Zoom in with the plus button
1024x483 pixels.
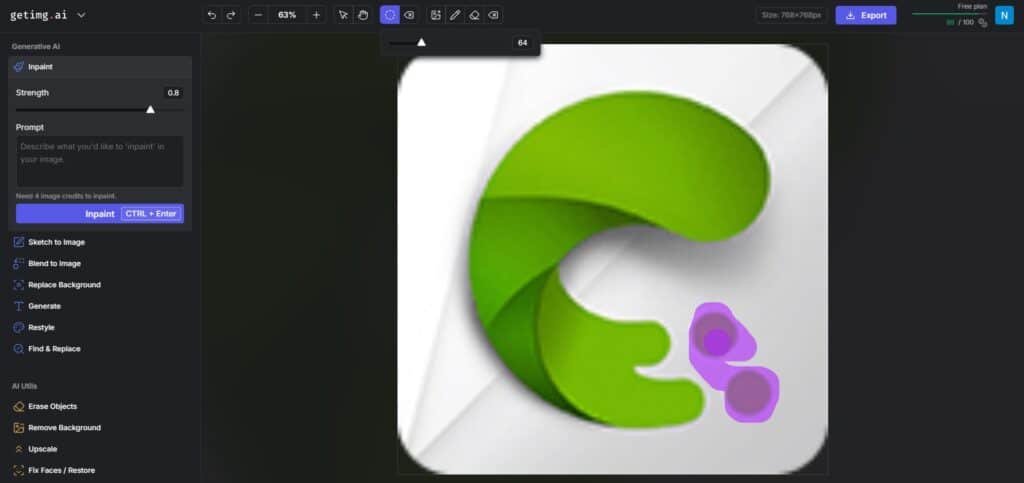[x=316, y=15]
